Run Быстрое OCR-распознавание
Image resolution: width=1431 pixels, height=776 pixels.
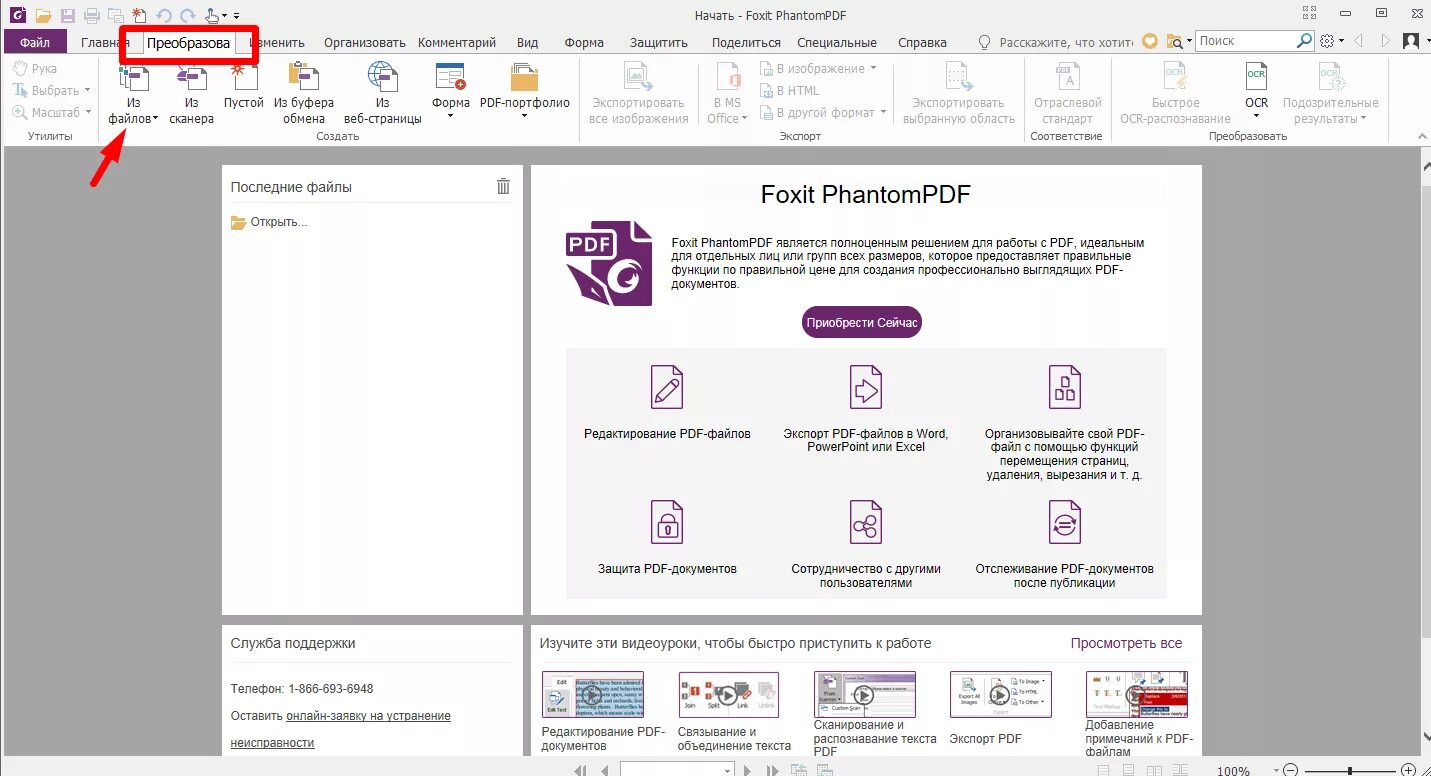pyautogui.click(x=1175, y=93)
